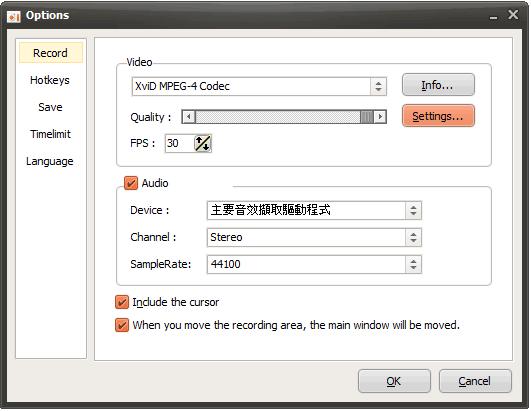Switch to the Hotkeys tab
This screenshot has width=531, height=411.
tap(50, 81)
